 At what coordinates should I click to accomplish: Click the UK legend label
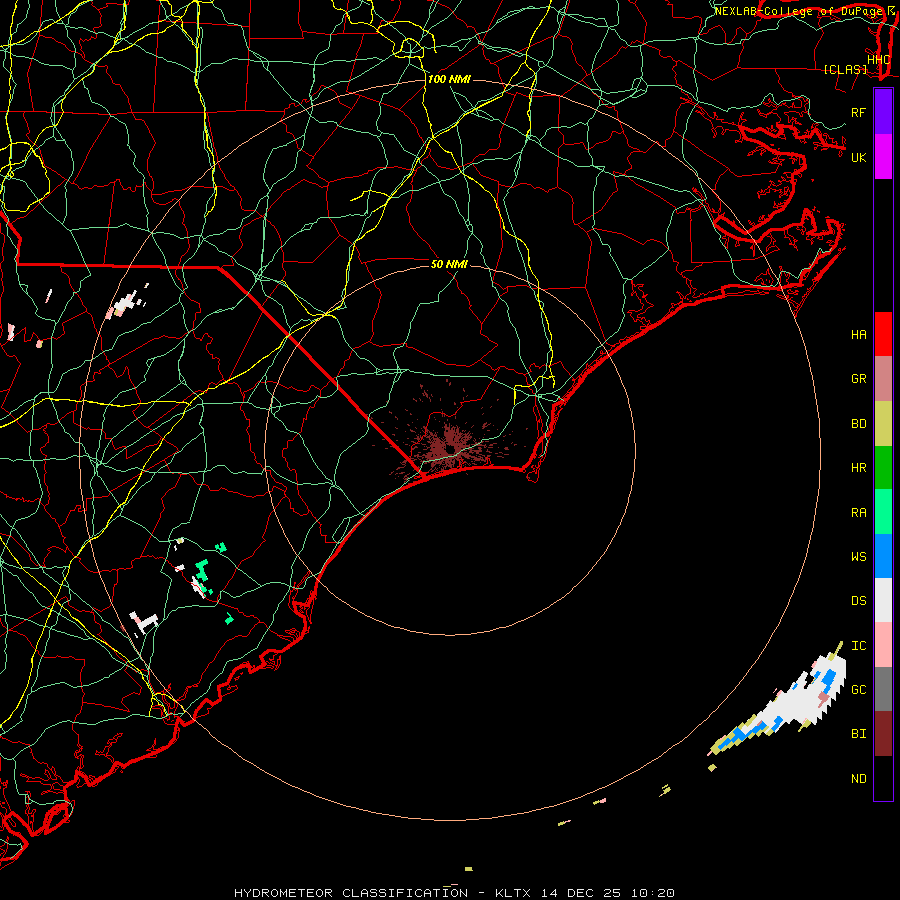[x=858, y=157]
